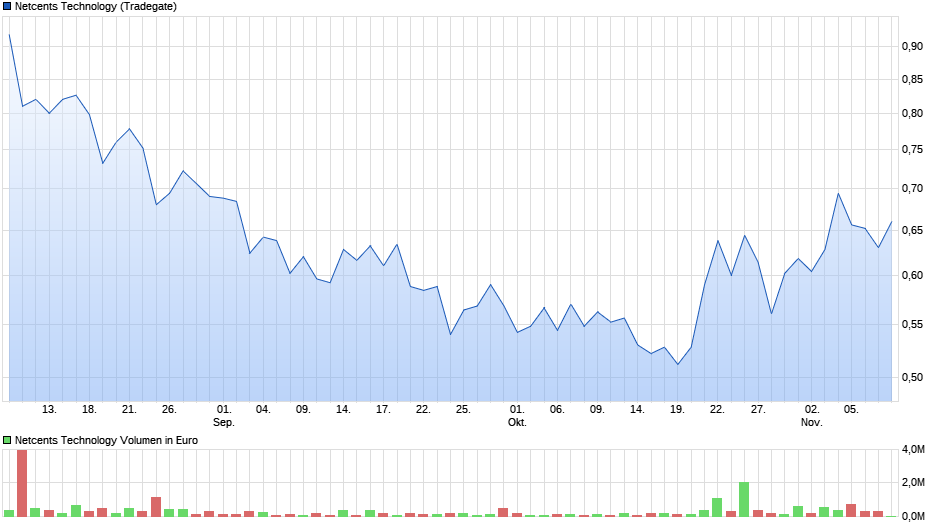Click the 'Sep.' month label

coord(224,422)
